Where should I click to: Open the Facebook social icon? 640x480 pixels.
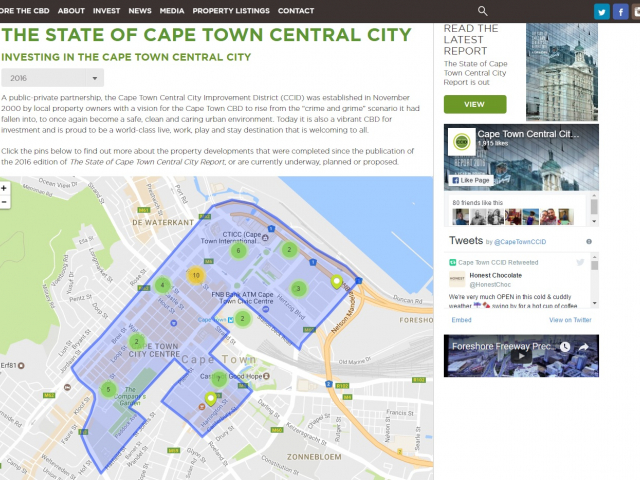click(x=620, y=11)
